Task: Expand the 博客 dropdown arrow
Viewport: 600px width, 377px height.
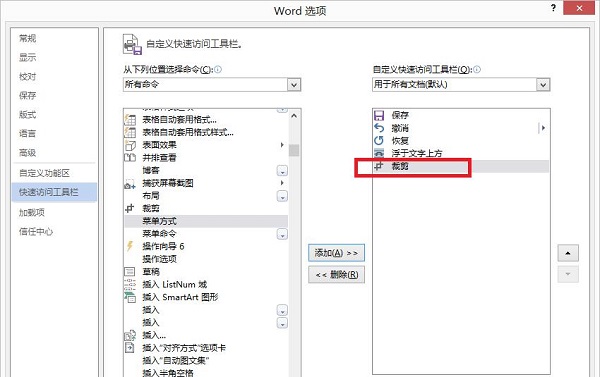Action: (282, 171)
